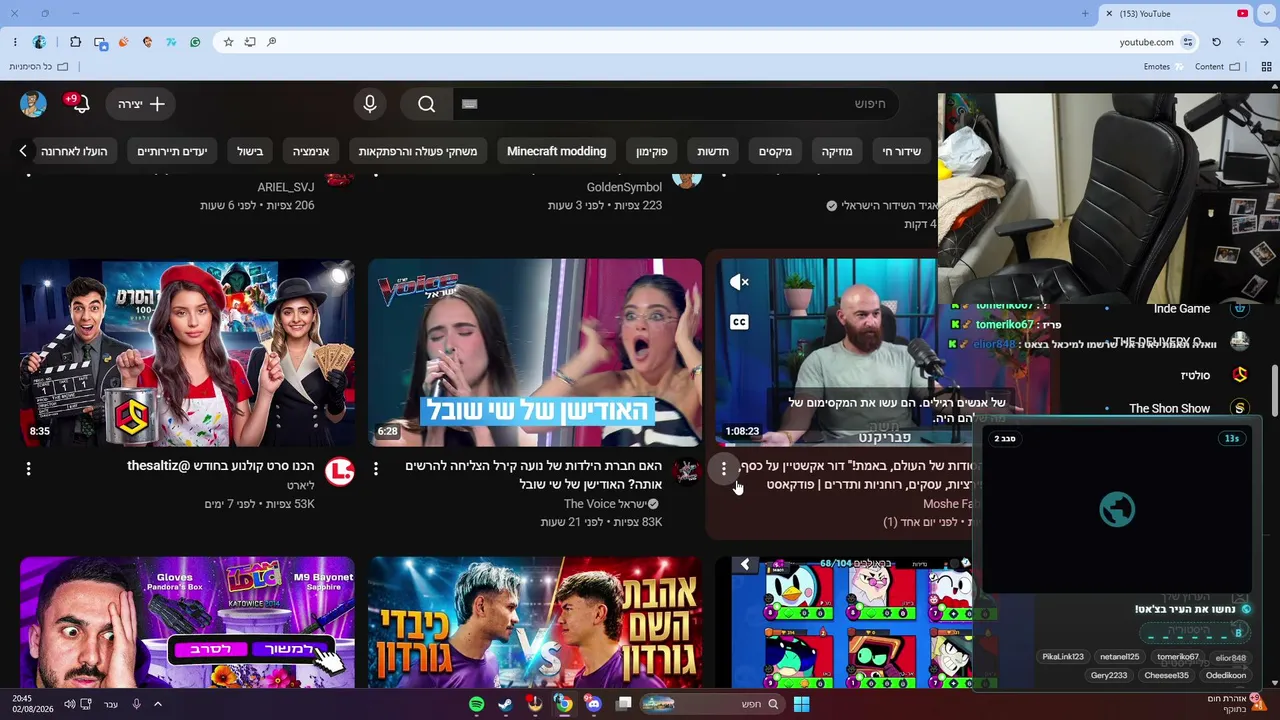This screenshot has height=720, width=1280.
Task: Open the movie thumbnail with 8:35 duration
Action: 187,352
